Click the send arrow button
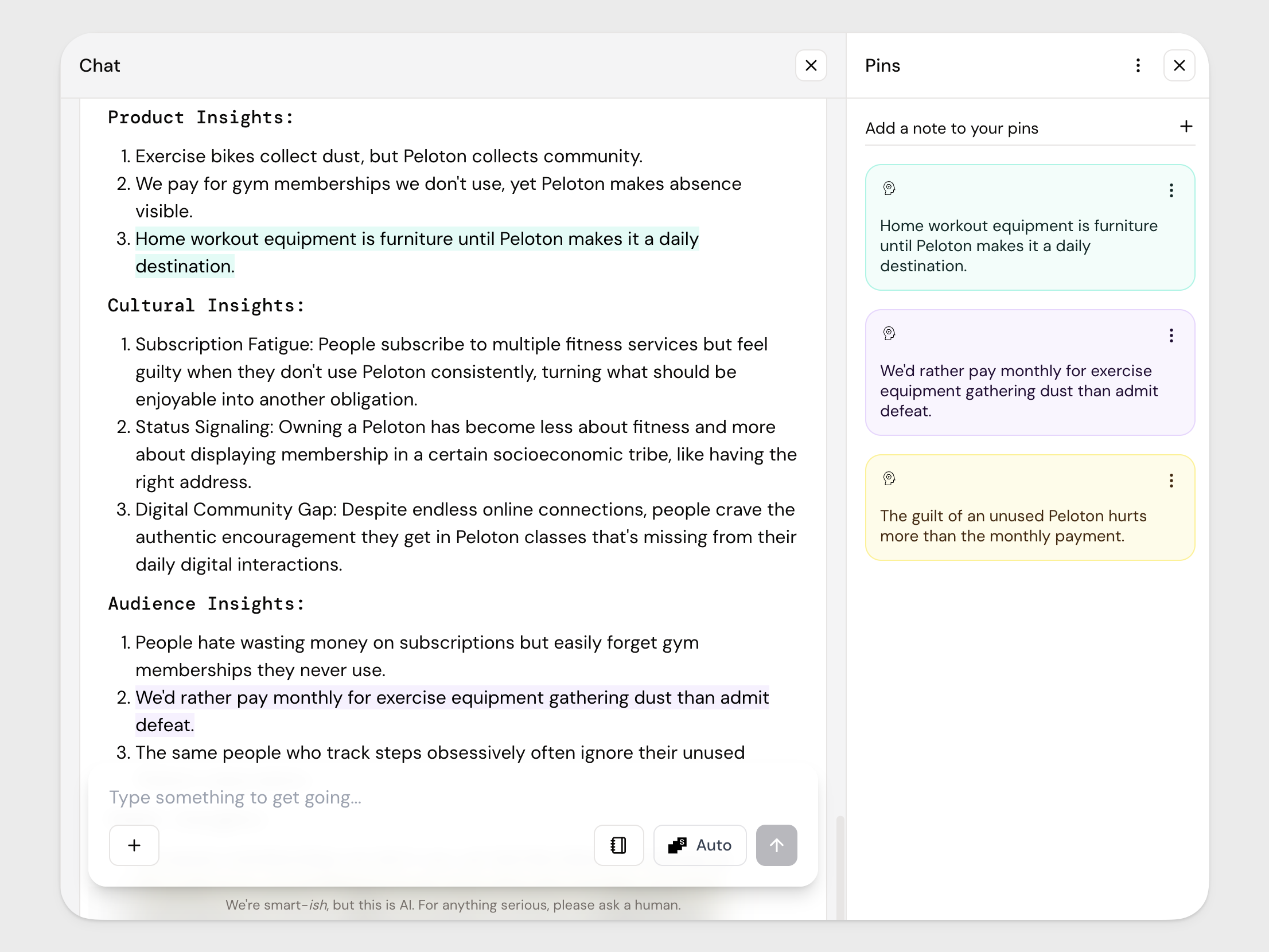 click(x=776, y=845)
